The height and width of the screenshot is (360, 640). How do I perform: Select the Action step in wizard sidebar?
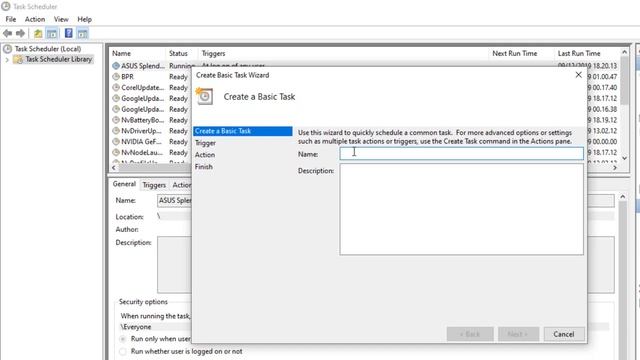pyautogui.click(x=205, y=155)
